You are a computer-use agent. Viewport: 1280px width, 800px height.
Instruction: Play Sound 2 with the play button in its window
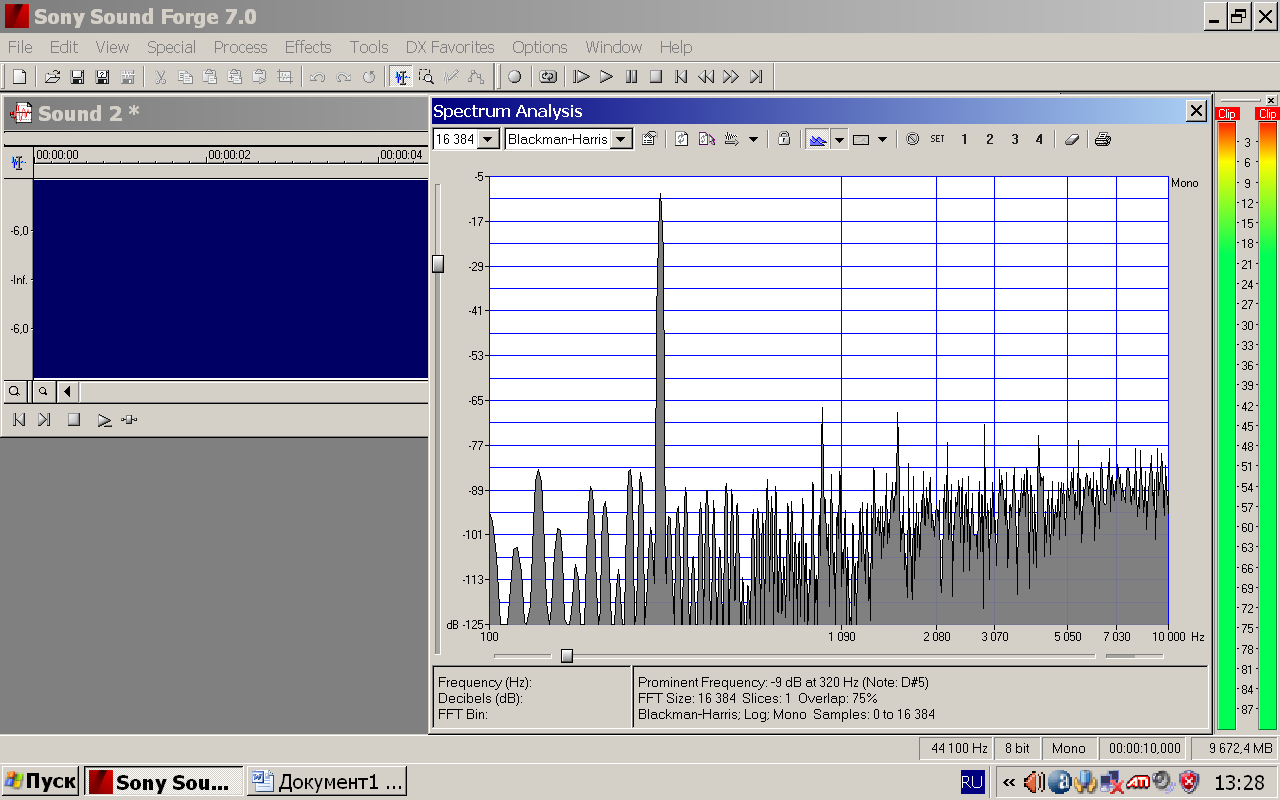pos(103,420)
